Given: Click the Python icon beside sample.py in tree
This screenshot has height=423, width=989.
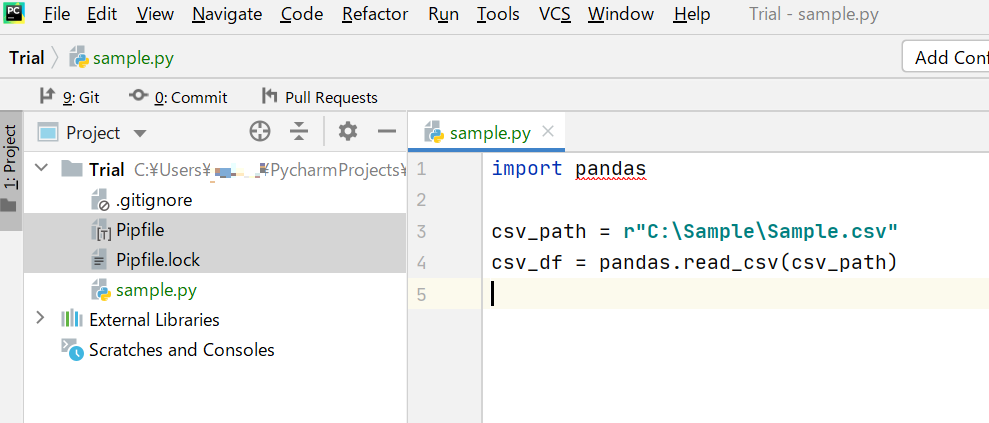Looking at the screenshot, I should coord(101,291).
